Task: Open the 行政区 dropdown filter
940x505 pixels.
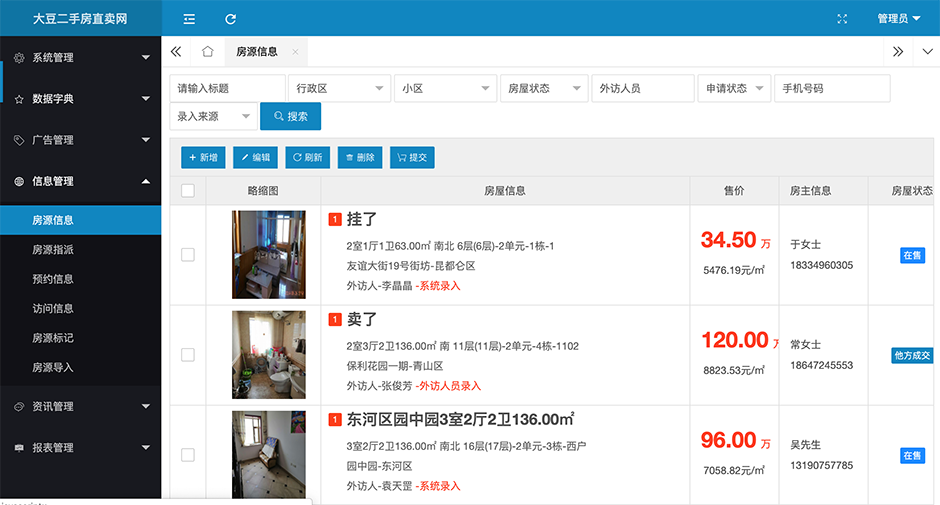Action: click(339, 89)
